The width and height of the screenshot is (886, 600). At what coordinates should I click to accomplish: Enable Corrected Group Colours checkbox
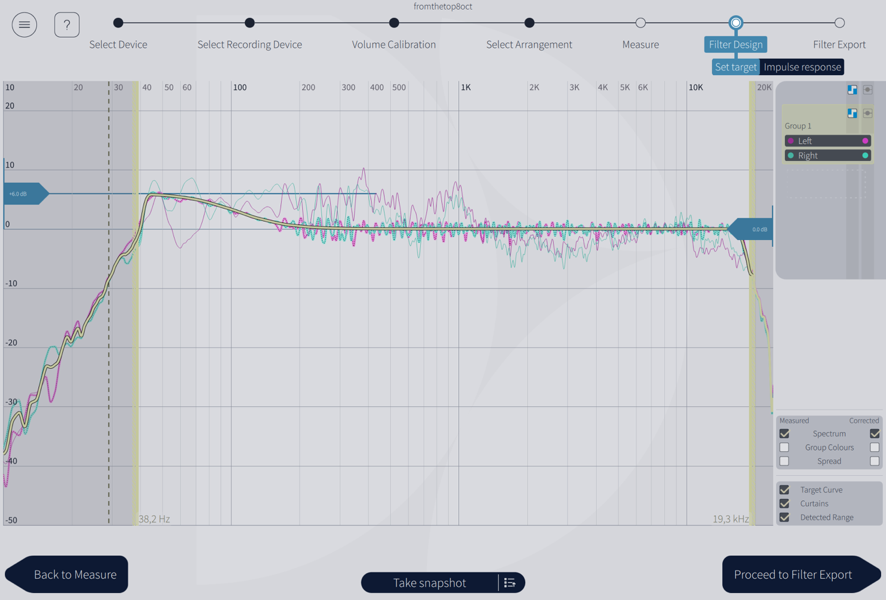click(x=874, y=447)
